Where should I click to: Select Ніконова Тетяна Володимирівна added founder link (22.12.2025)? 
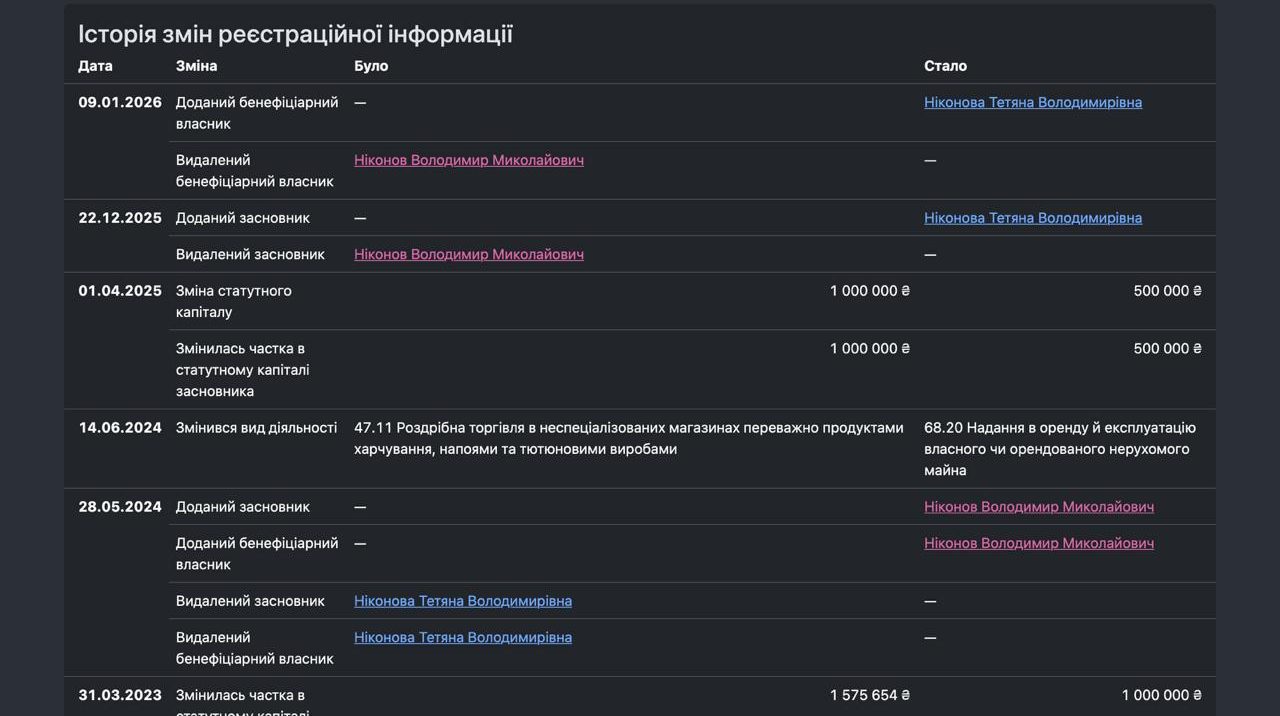click(x=1032, y=217)
